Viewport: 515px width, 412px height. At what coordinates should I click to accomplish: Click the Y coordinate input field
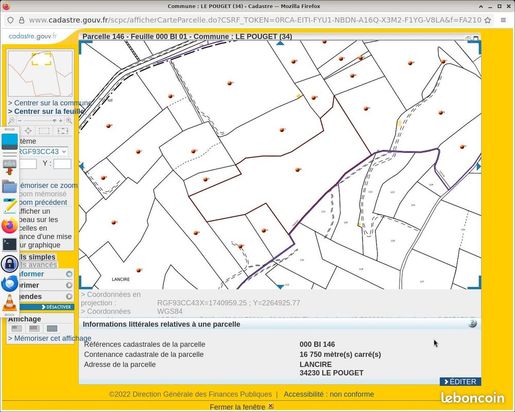point(62,164)
